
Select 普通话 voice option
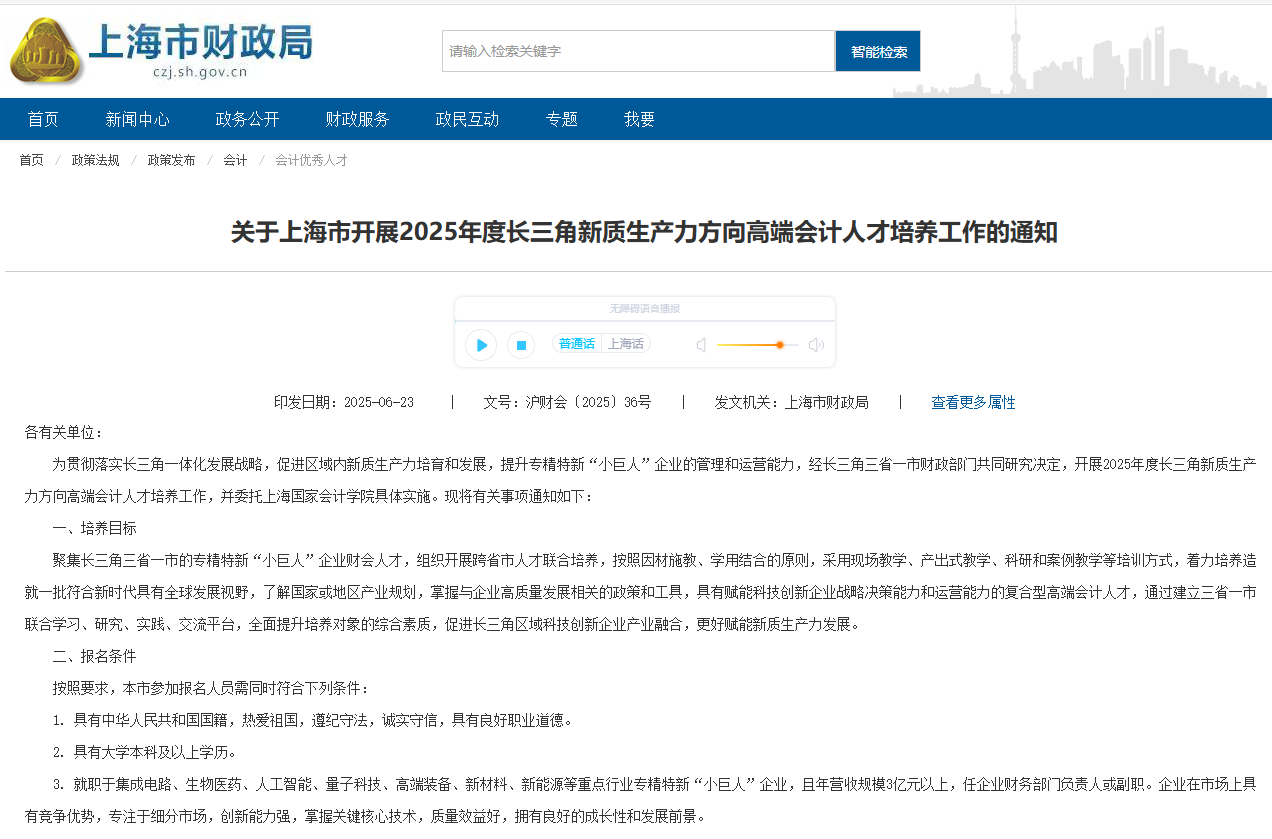(576, 344)
